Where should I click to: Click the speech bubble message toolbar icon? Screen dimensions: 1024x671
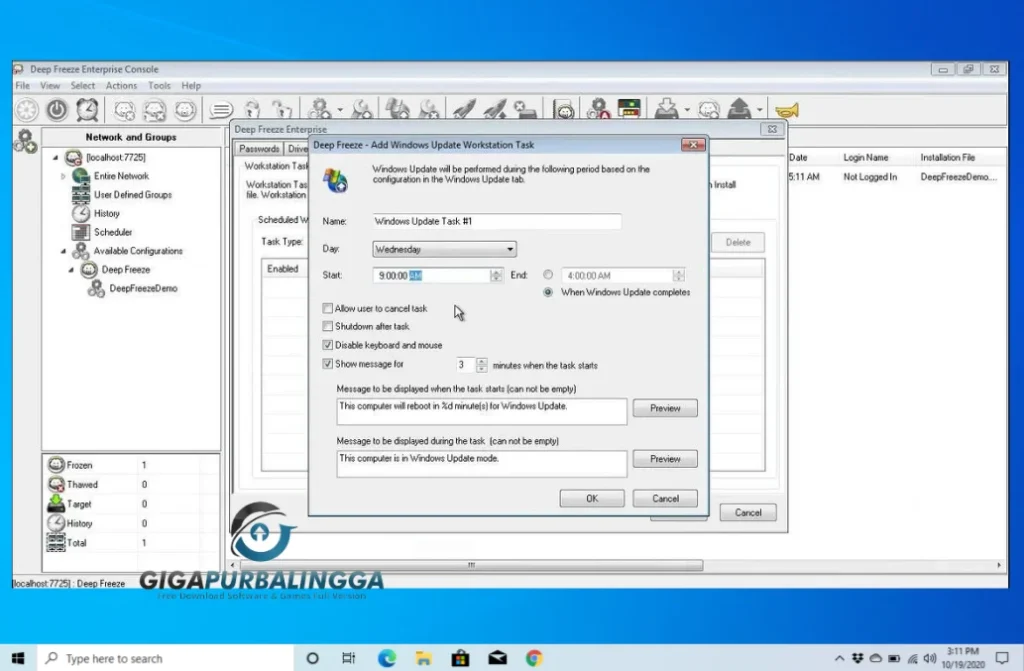pos(220,110)
